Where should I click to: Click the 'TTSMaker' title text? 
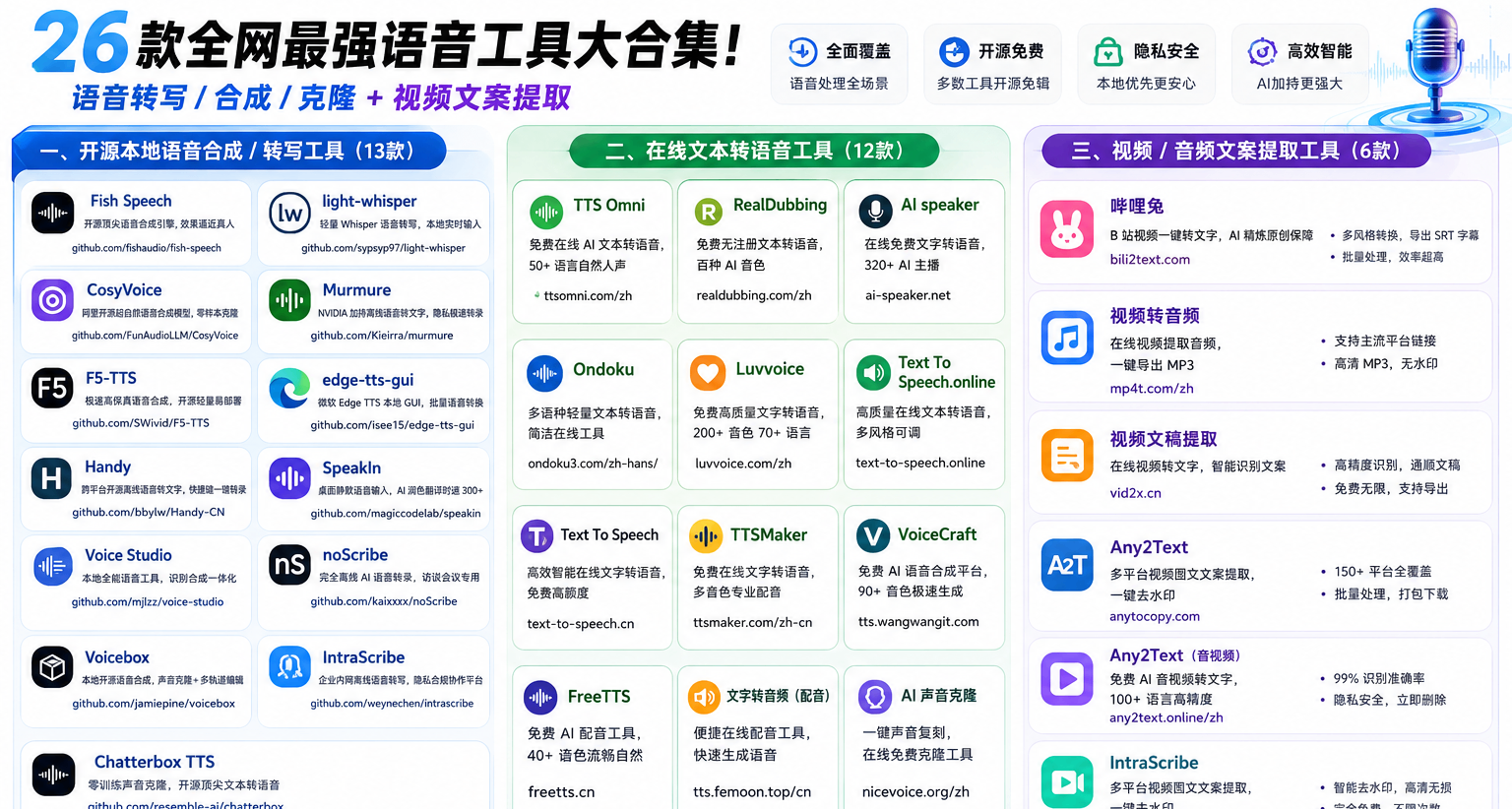point(769,534)
